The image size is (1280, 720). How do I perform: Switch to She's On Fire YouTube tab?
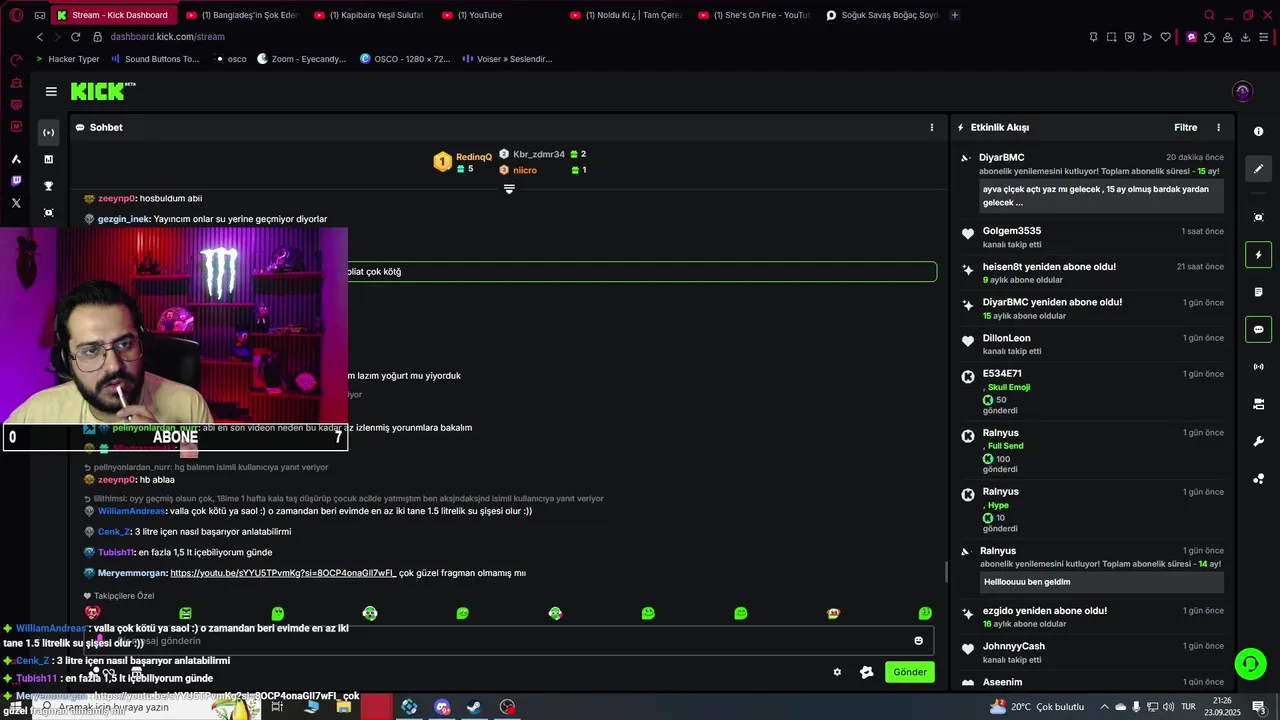coord(755,15)
